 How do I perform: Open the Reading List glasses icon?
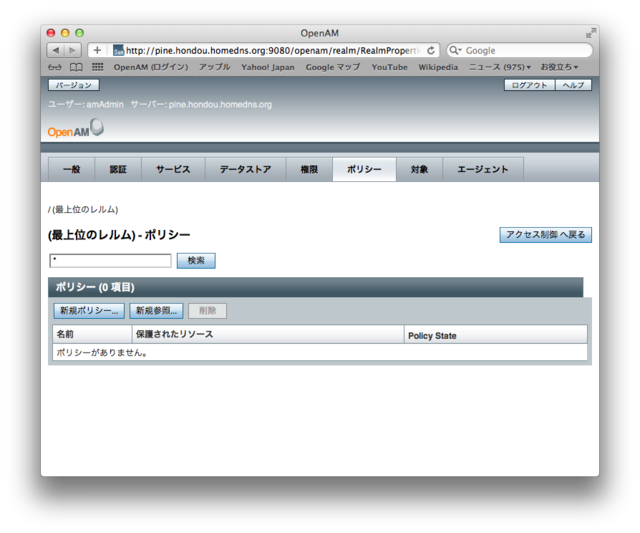tap(54, 67)
